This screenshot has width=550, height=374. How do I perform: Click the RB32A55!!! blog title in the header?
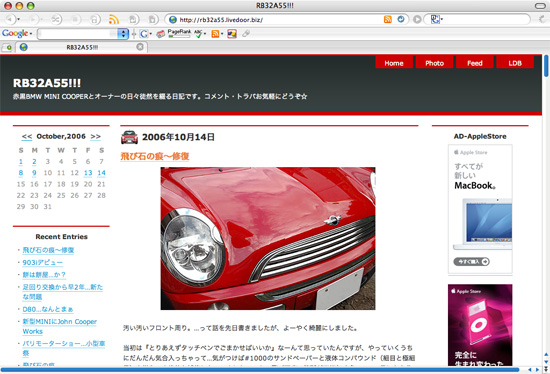47,83
